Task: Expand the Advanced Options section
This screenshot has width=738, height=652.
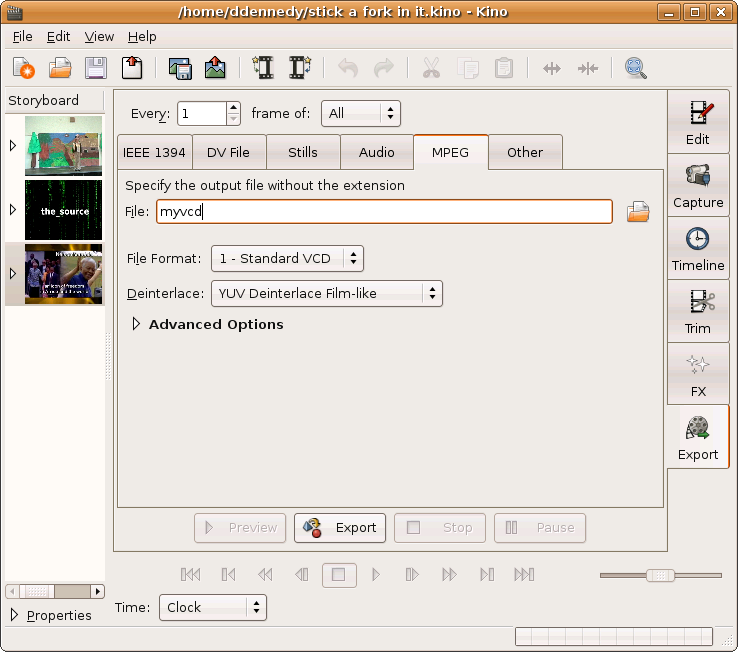Action: [x=137, y=324]
